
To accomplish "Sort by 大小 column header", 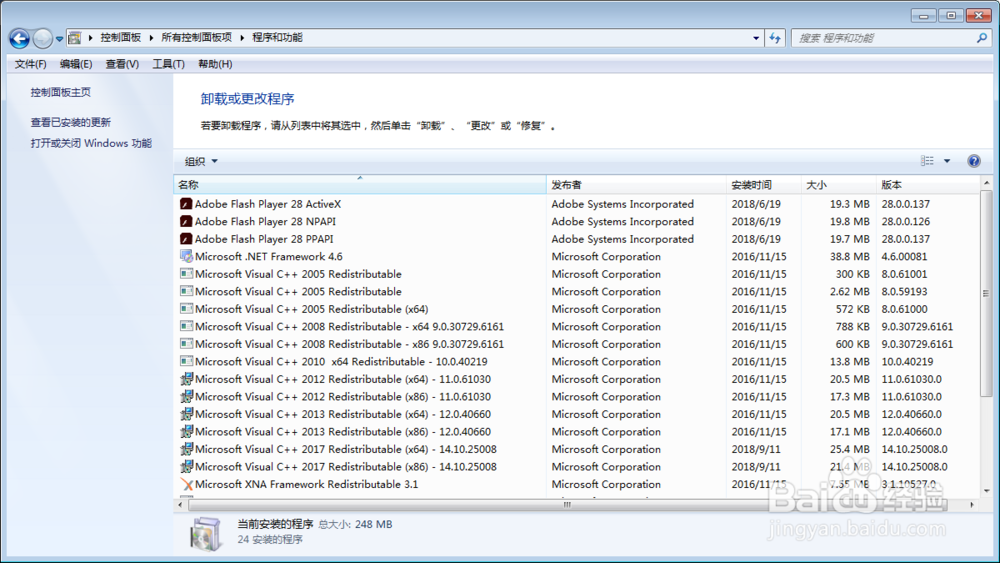I will 839,185.
